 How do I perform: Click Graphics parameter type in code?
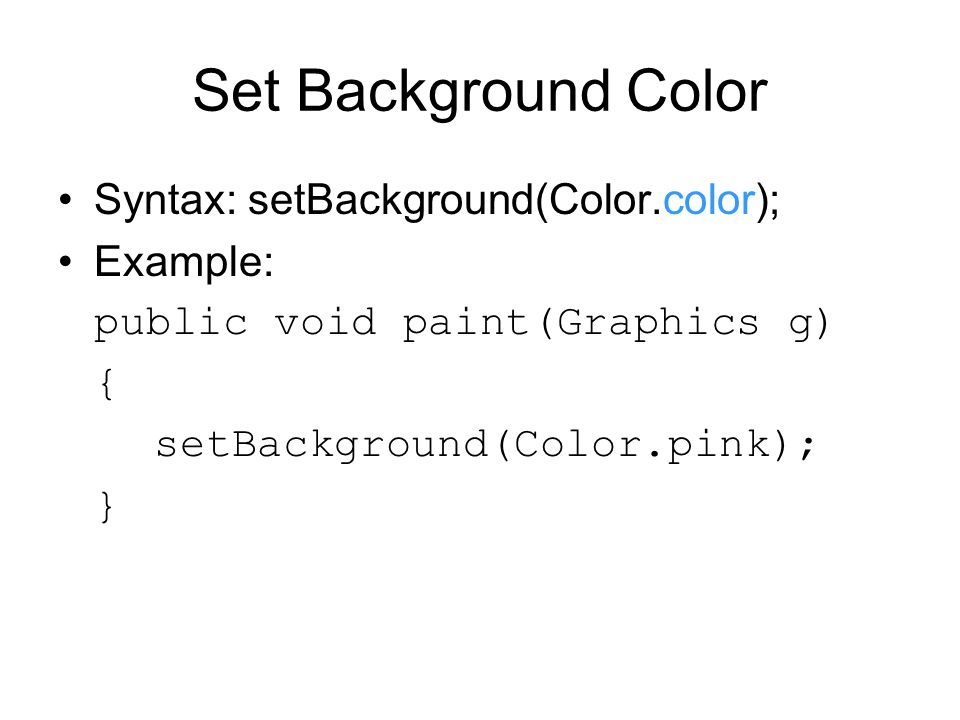(x=658, y=323)
